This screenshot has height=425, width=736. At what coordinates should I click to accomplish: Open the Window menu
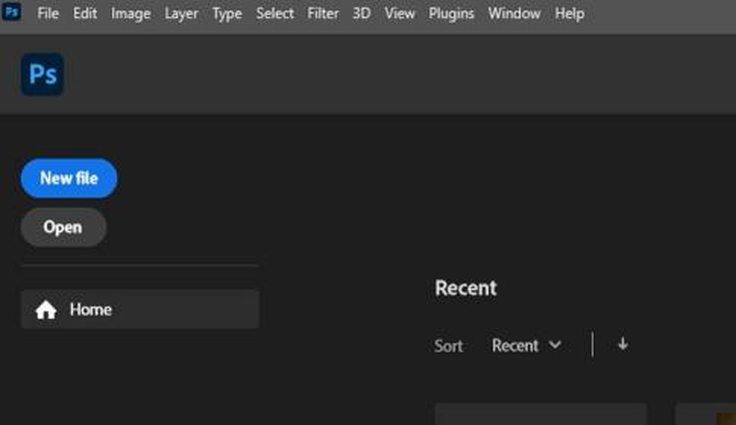tap(514, 14)
